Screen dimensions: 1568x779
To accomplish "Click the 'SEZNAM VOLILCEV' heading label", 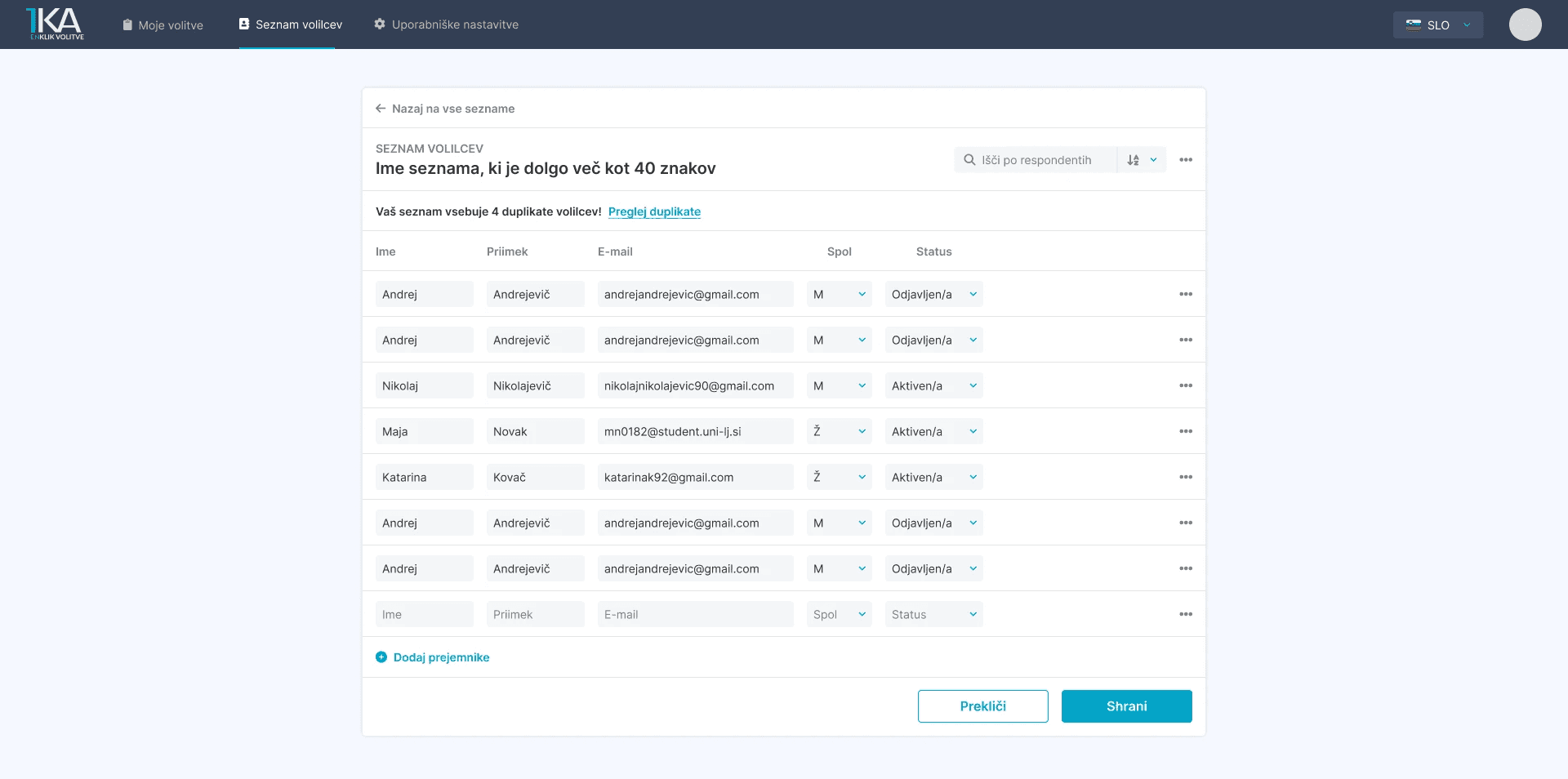I will tap(430, 149).
